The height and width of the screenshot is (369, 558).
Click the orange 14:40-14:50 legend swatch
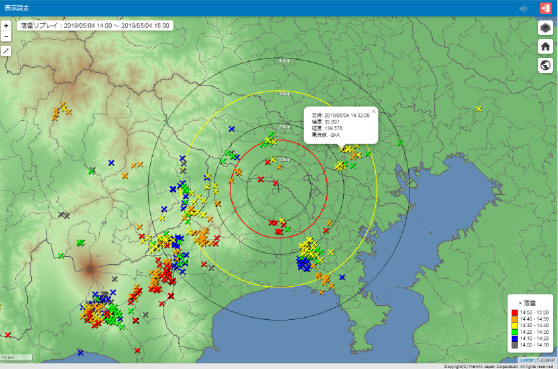(x=515, y=319)
